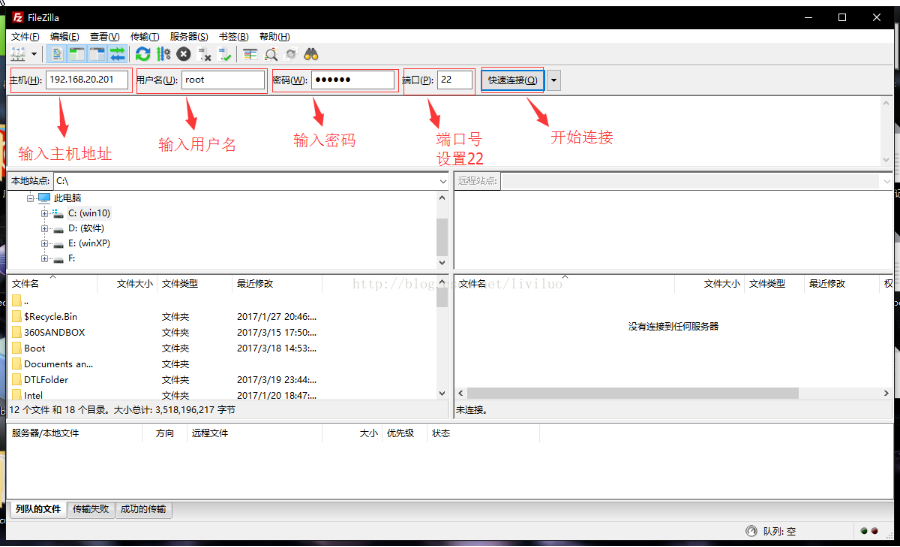Viewport: 900px width, 547px height.
Task: Select the Intel folder row
Action: [164, 395]
